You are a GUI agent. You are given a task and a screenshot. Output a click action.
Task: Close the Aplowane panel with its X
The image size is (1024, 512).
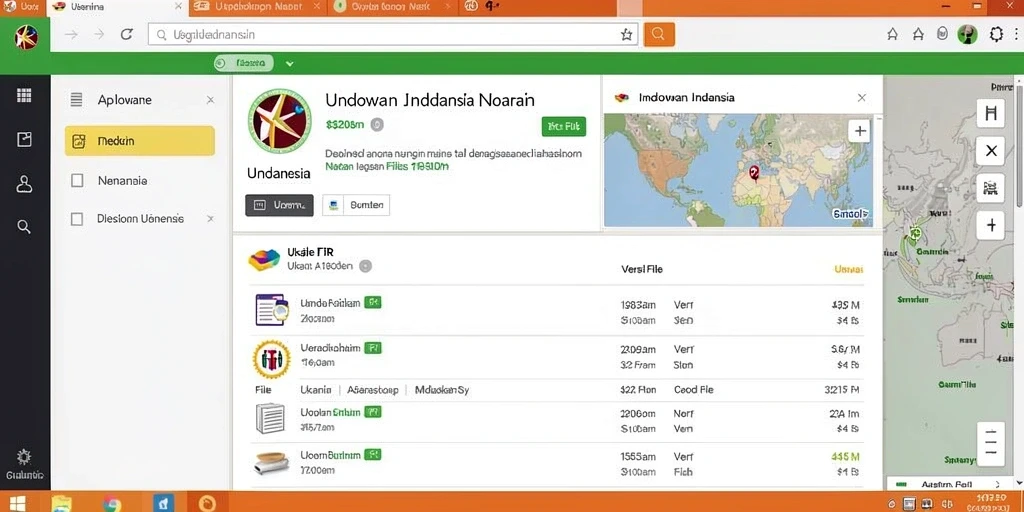pos(210,100)
